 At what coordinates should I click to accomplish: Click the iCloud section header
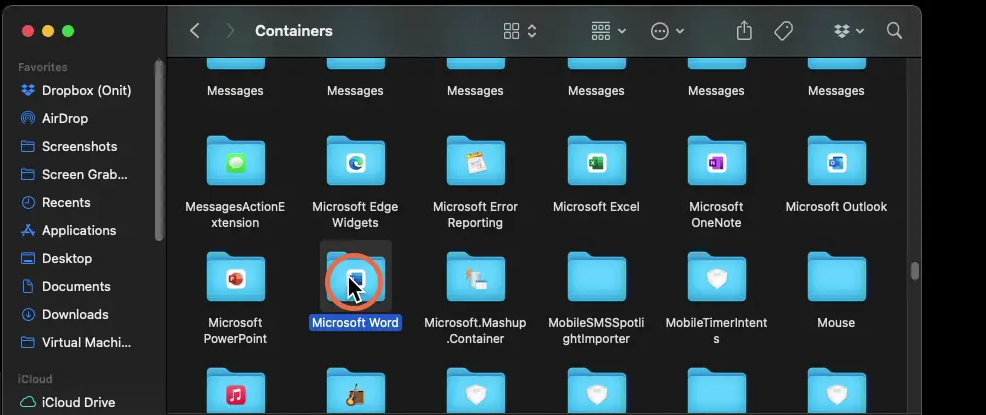35,379
